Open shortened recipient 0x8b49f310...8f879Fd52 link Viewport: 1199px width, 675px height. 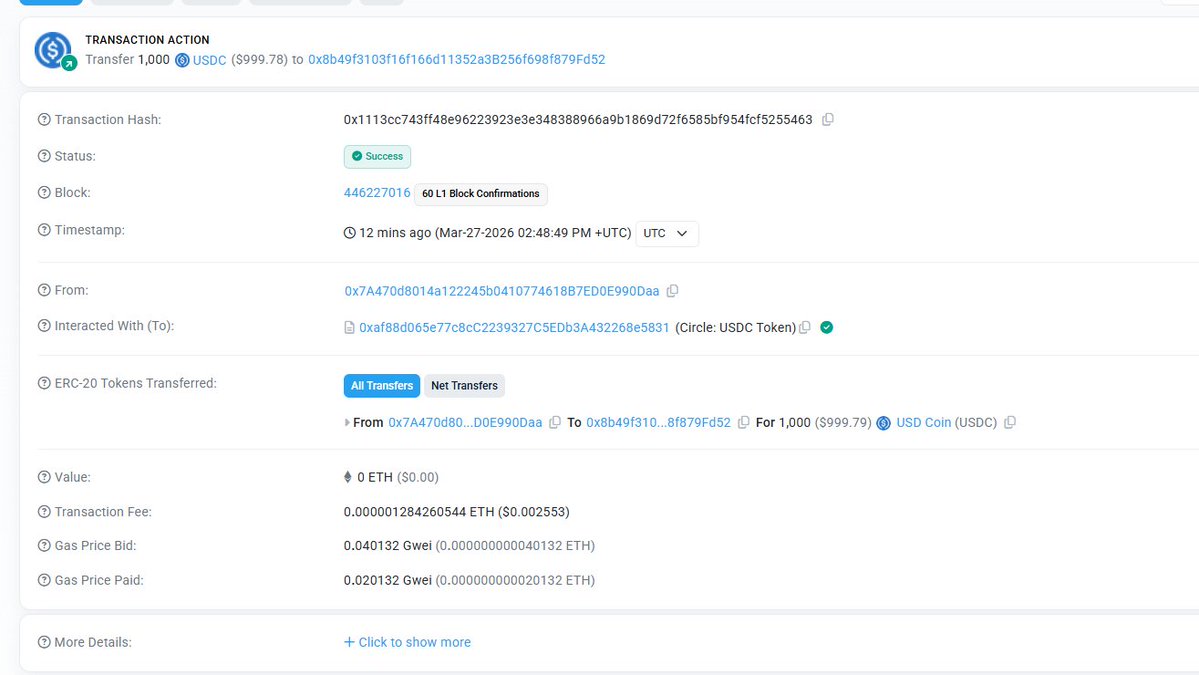click(658, 422)
